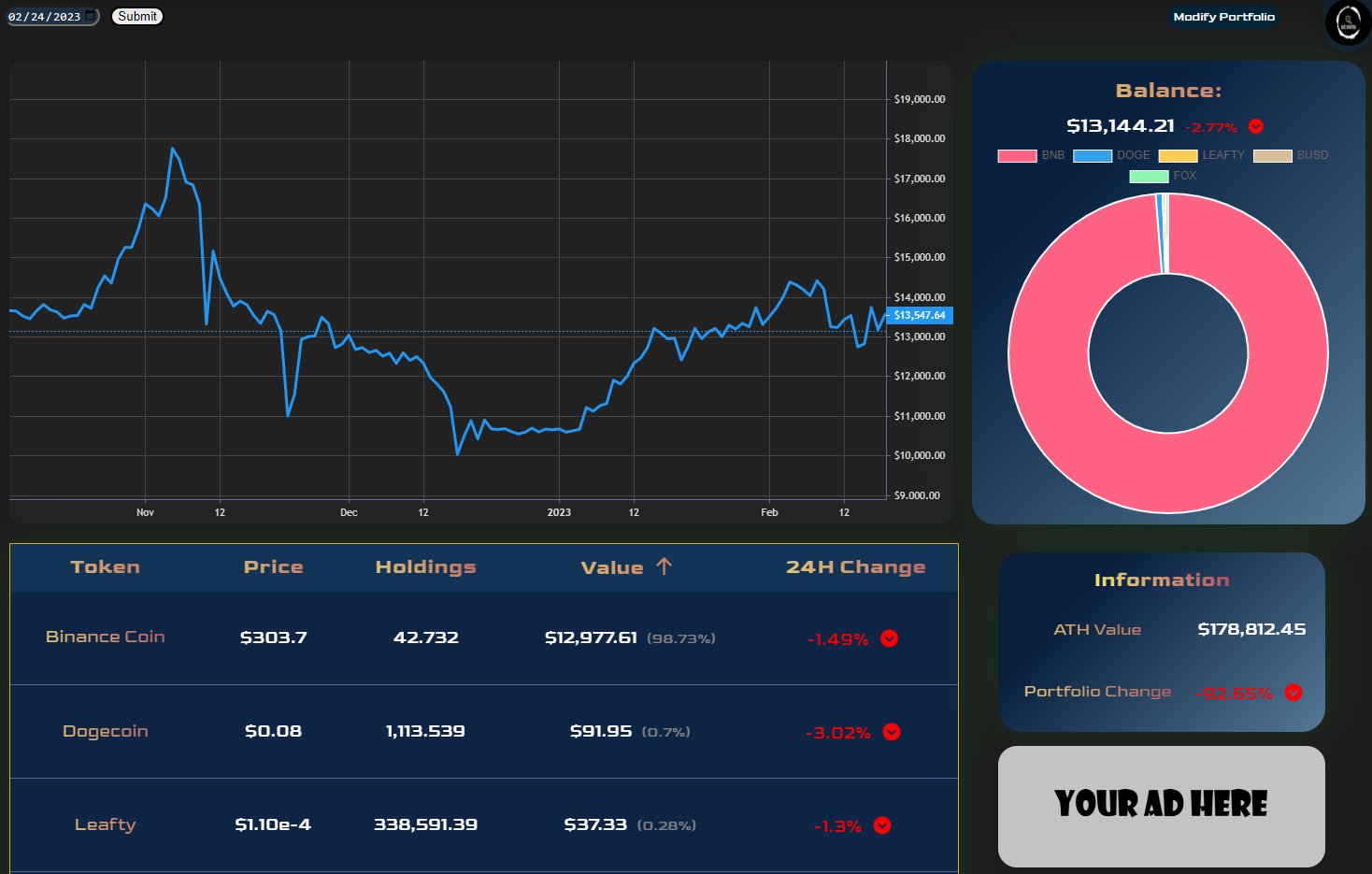Click the $18,000.00 axis label

click(920, 138)
